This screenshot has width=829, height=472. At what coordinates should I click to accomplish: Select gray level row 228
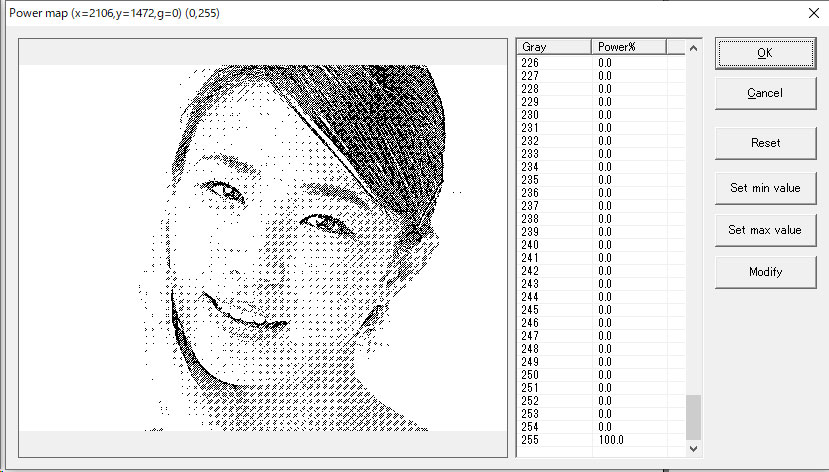(601, 89)
